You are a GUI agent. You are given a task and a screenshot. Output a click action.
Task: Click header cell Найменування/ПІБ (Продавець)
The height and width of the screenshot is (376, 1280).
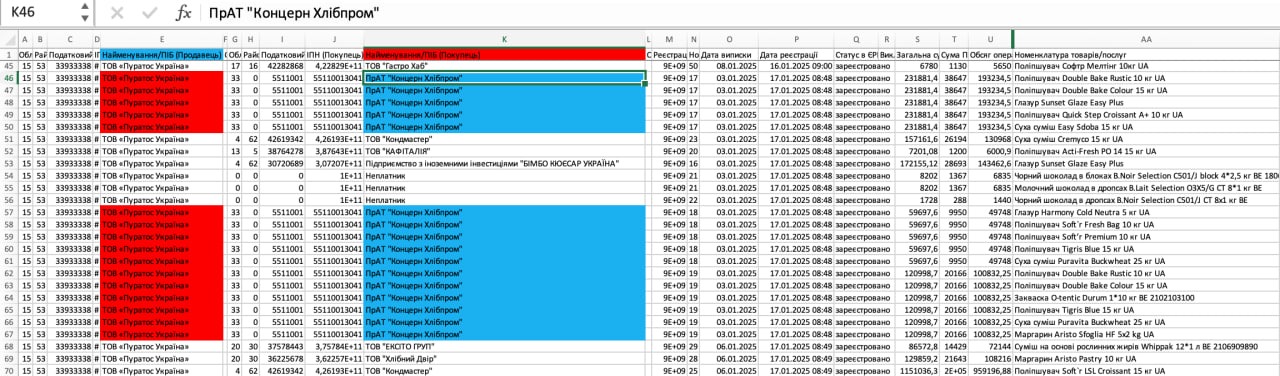pyautogui.click(x=161, y=54)
